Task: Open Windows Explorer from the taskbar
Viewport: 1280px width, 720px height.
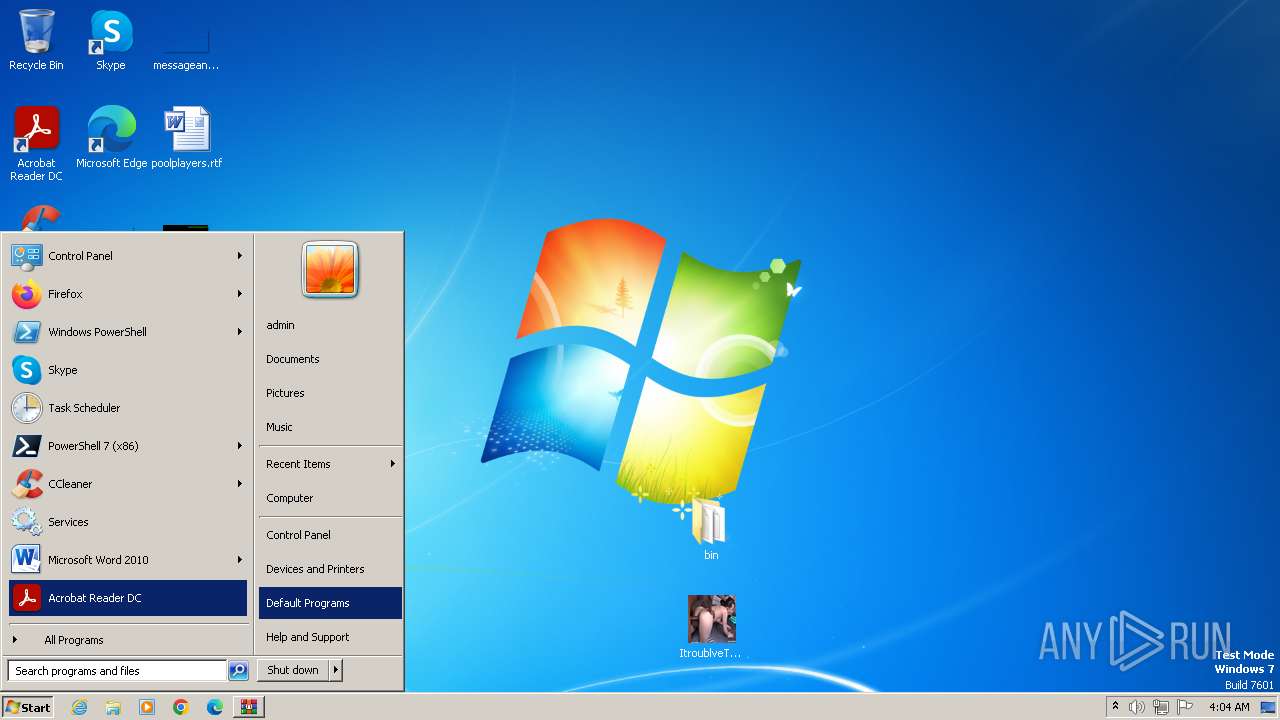Action: coord(113,707)
